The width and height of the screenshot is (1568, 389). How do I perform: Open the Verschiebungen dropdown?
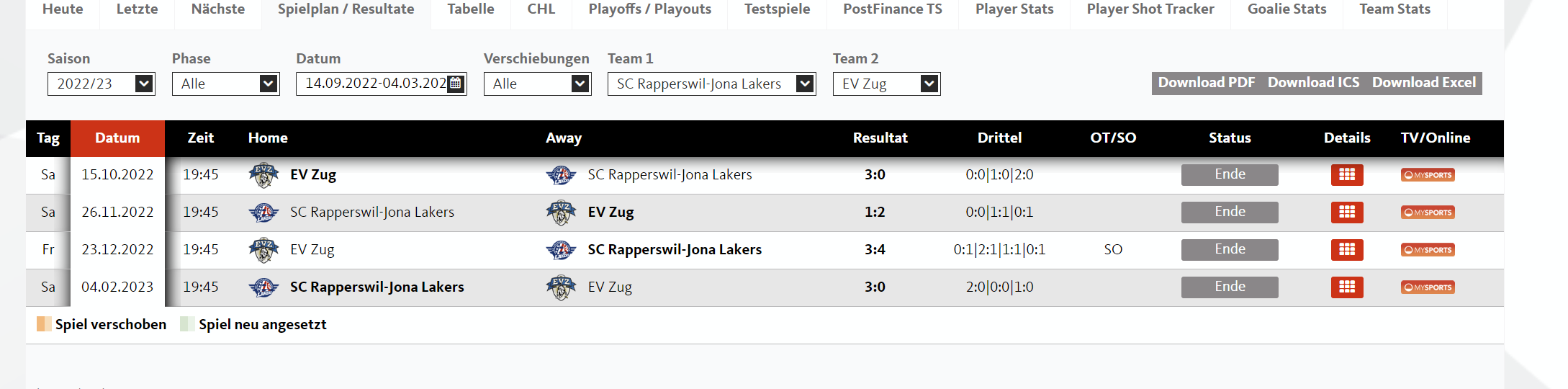537,84
